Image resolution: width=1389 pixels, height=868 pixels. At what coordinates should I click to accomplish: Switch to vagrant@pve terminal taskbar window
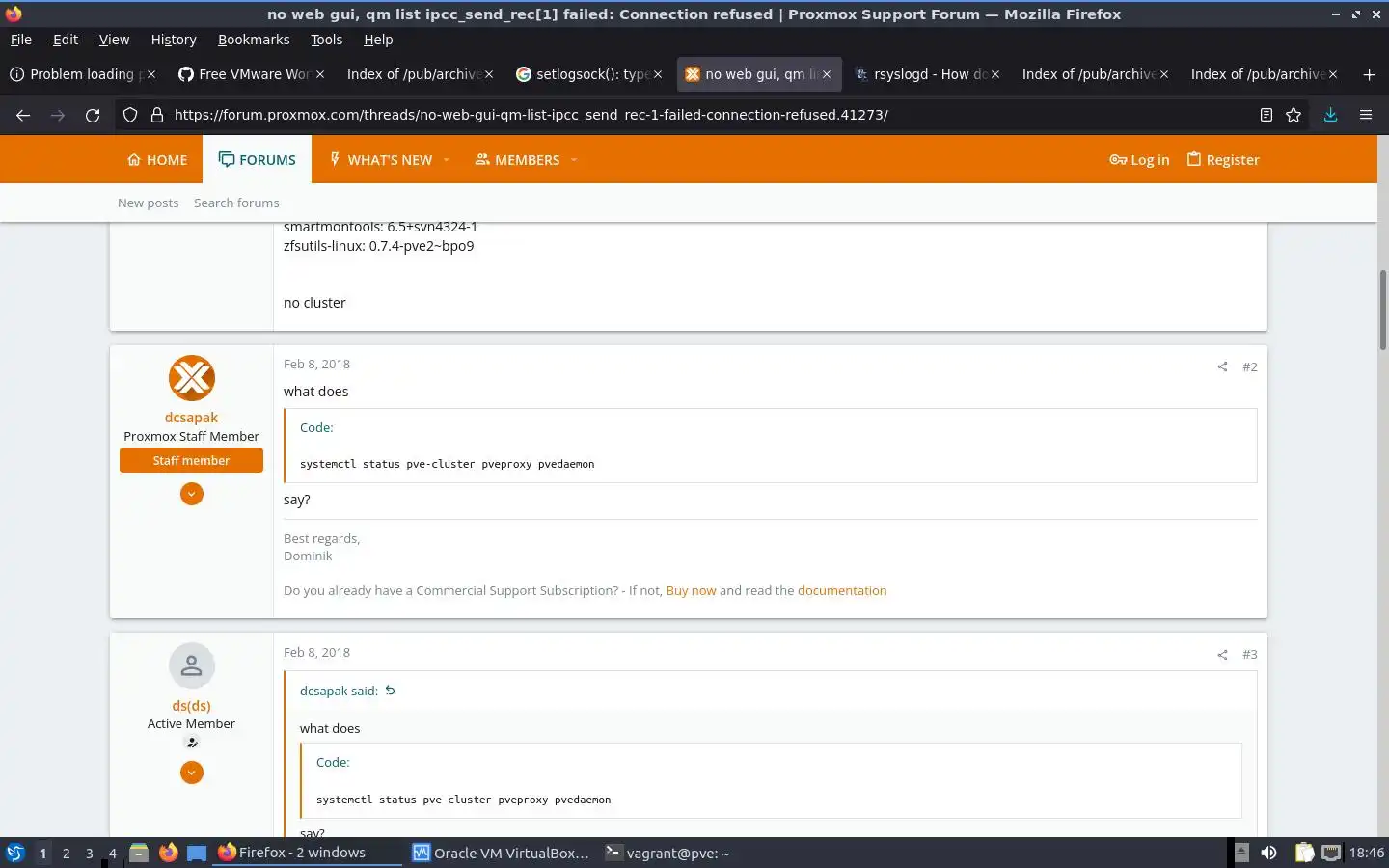[667, 853]
